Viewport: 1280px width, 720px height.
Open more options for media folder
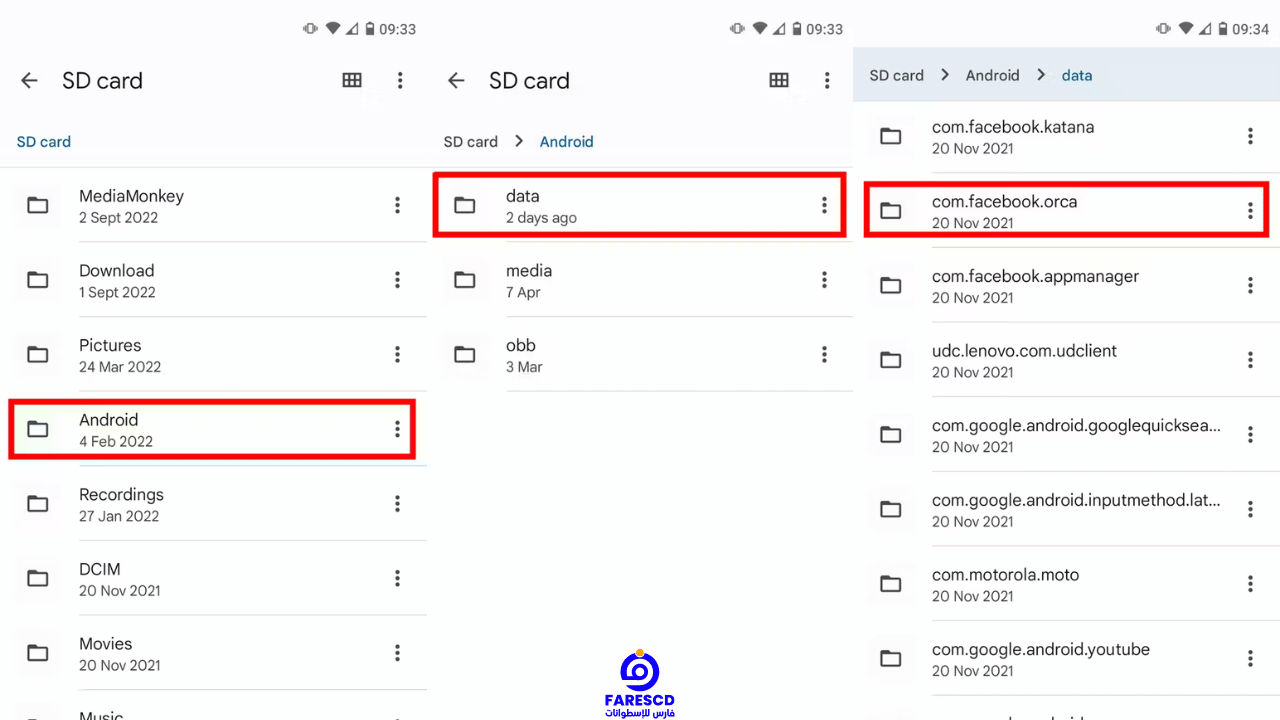(x=824, y=280)
